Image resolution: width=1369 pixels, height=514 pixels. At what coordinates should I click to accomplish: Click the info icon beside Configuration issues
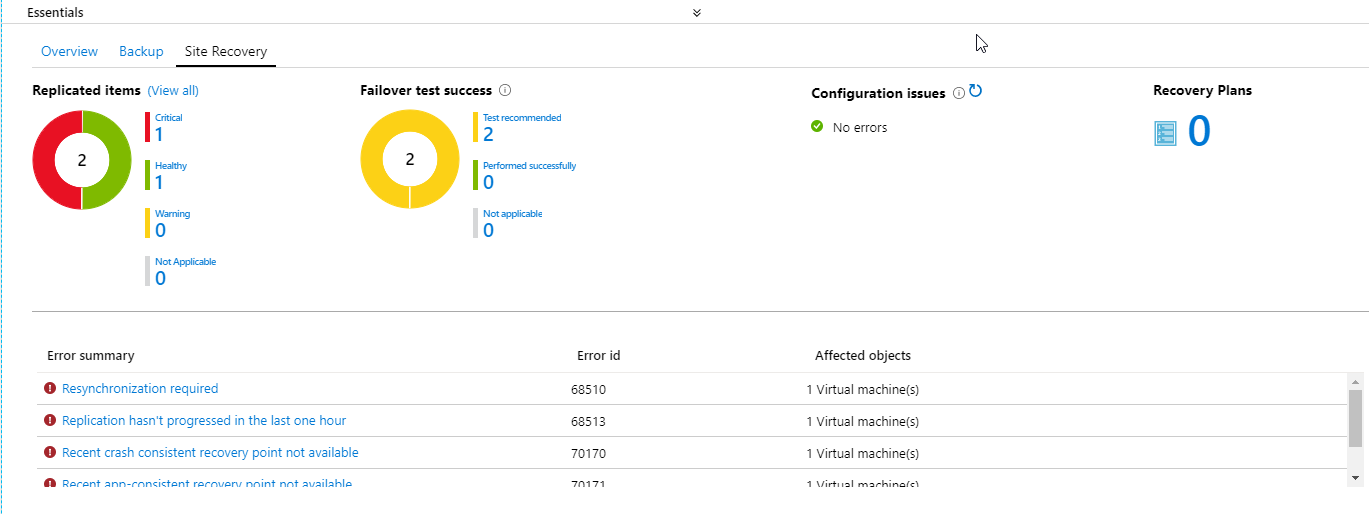coord(959,93)
